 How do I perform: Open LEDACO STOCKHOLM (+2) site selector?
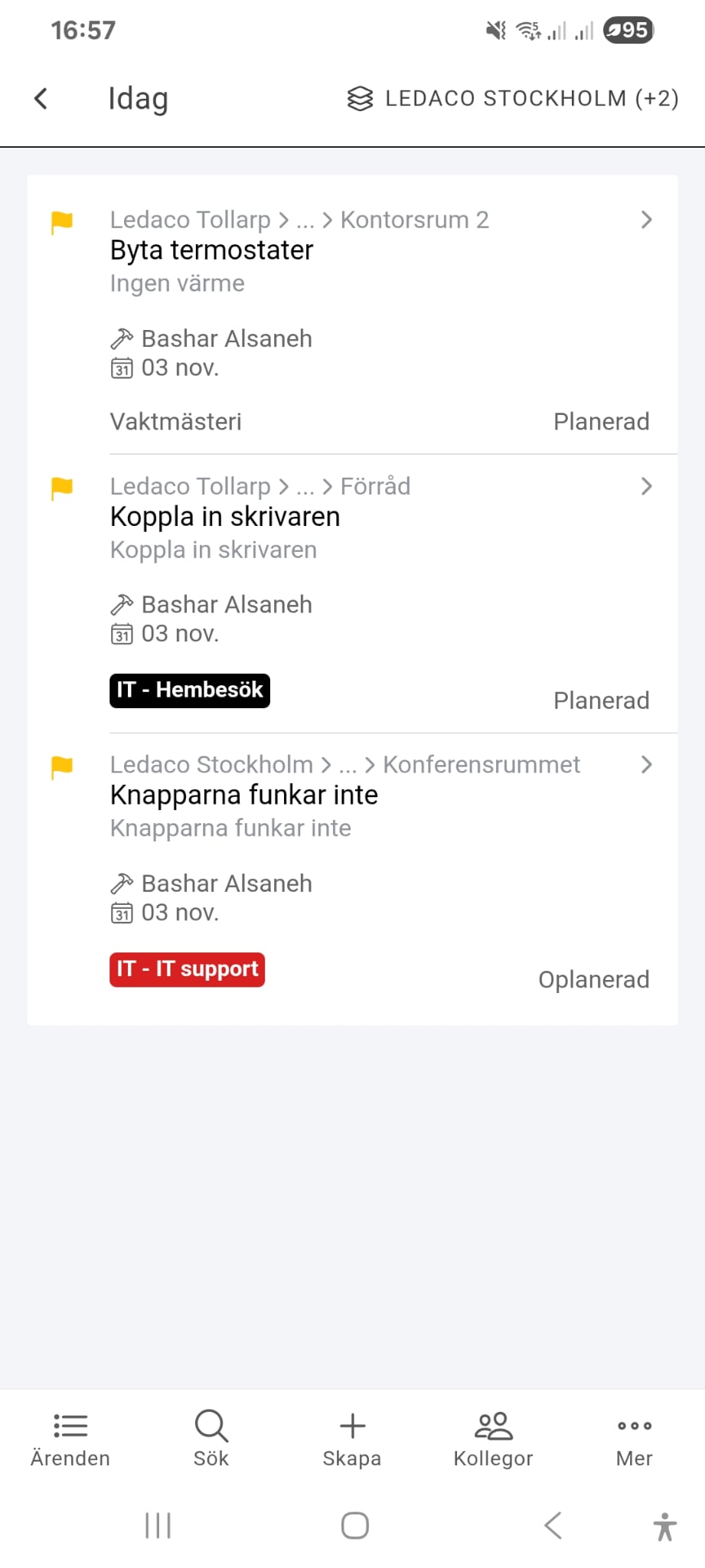pos(531,99)
